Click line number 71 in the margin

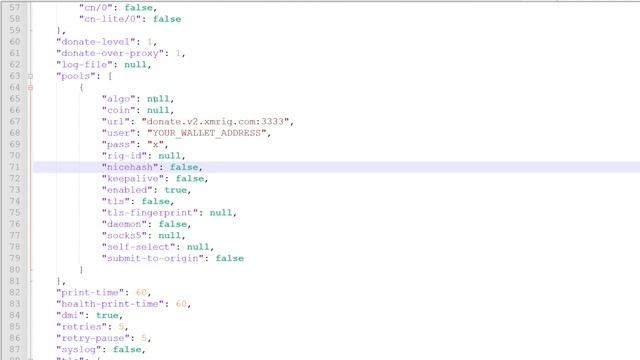coord(15,167)
